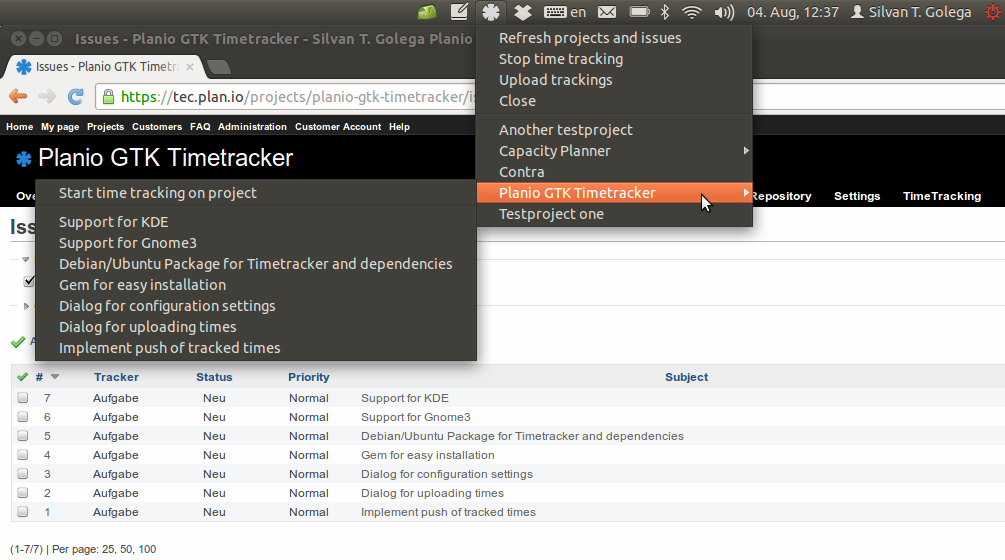Select checkbox for issue 1
1005x560 pixels.
tap(23, 512)
